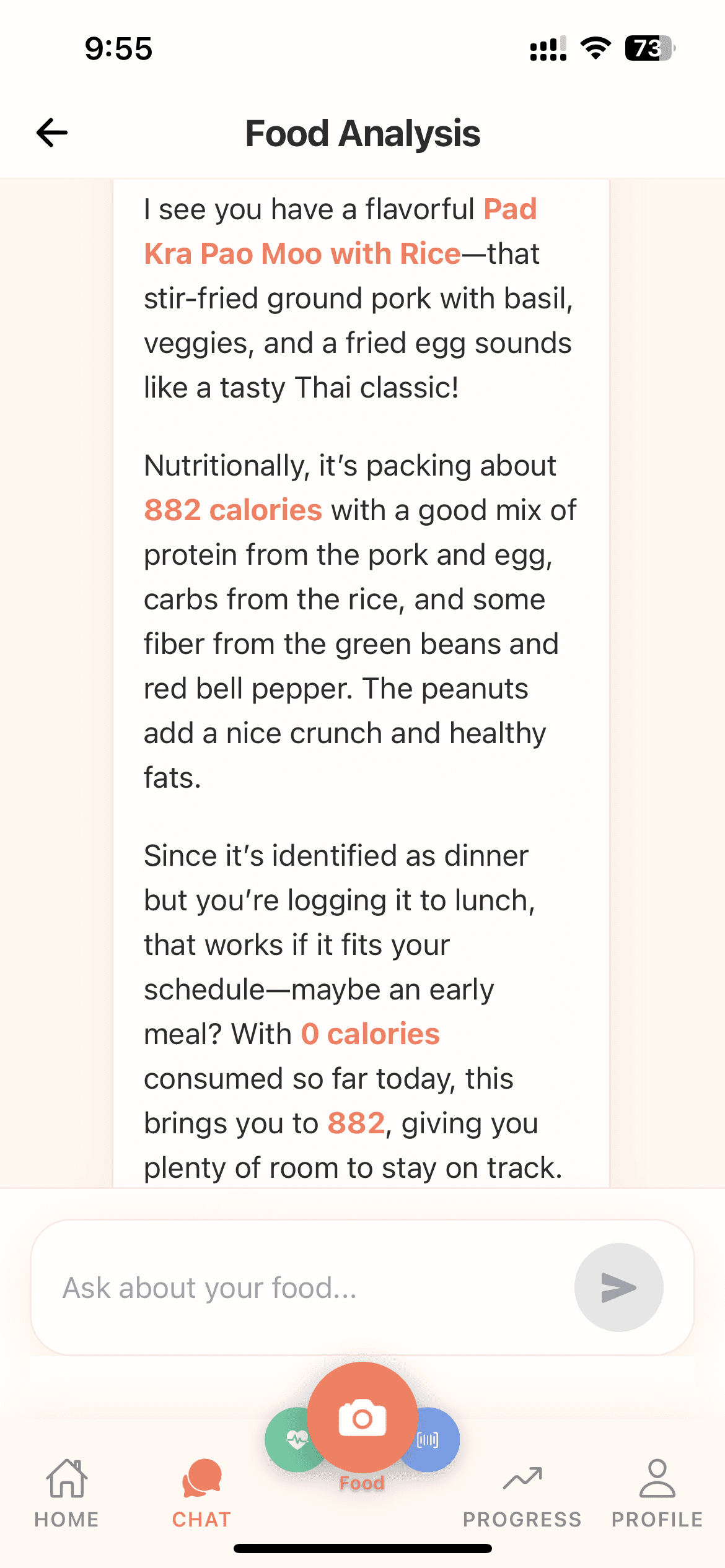725x1568 pixels.
Task: Tap the 9:55 clock in status bar
Action: click(118, 48)
